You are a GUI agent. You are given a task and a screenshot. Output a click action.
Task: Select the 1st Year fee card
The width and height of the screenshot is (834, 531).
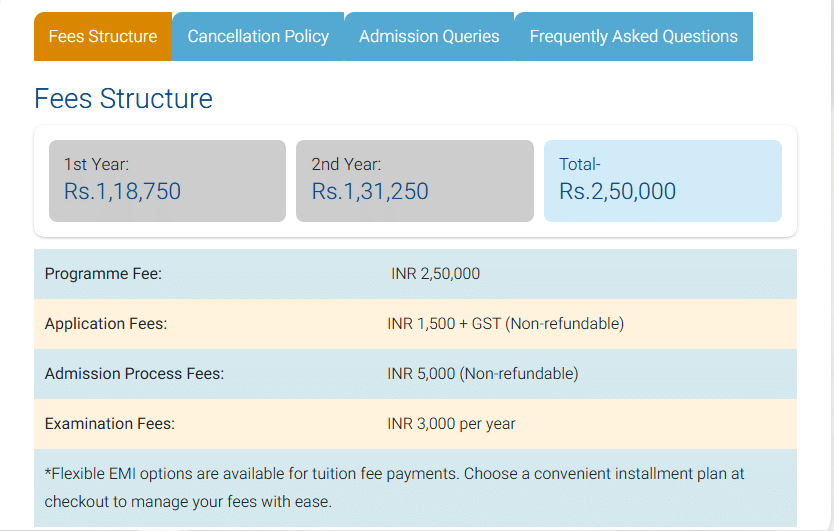167,180
